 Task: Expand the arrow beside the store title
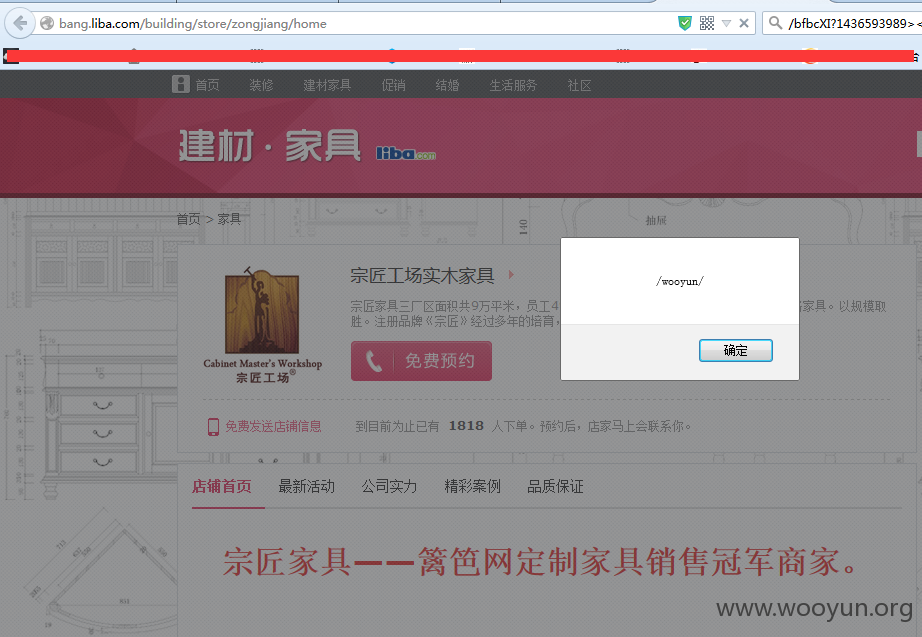point(511,275)
